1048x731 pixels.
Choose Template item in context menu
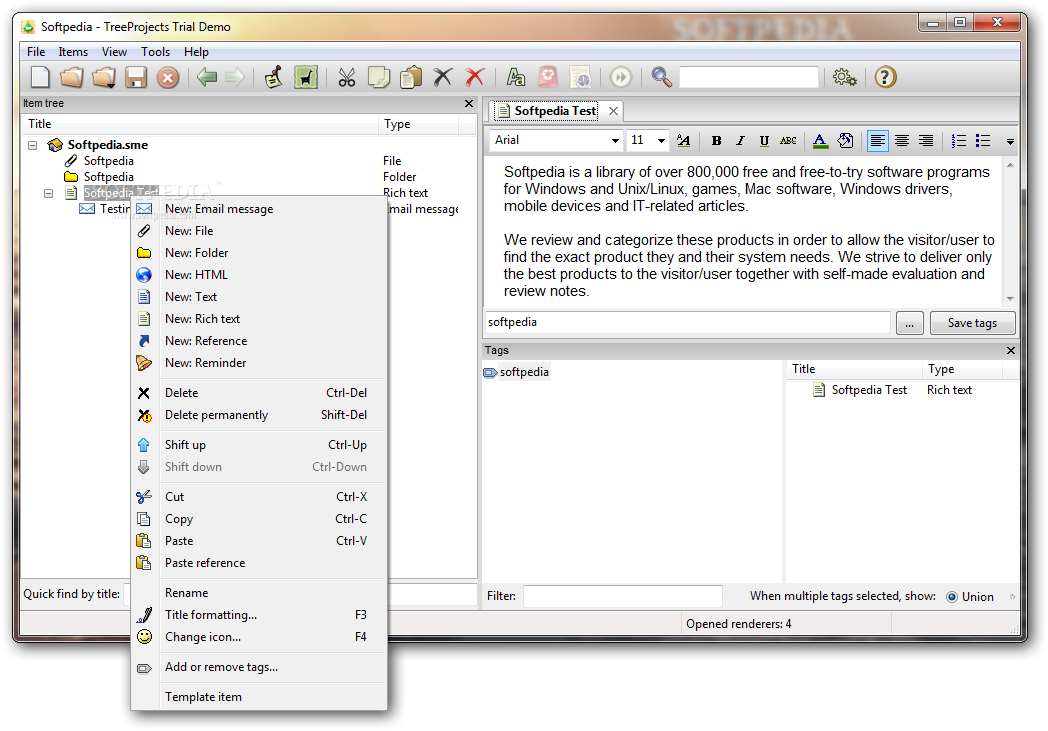pyautogui.click(x=259, y=697)
